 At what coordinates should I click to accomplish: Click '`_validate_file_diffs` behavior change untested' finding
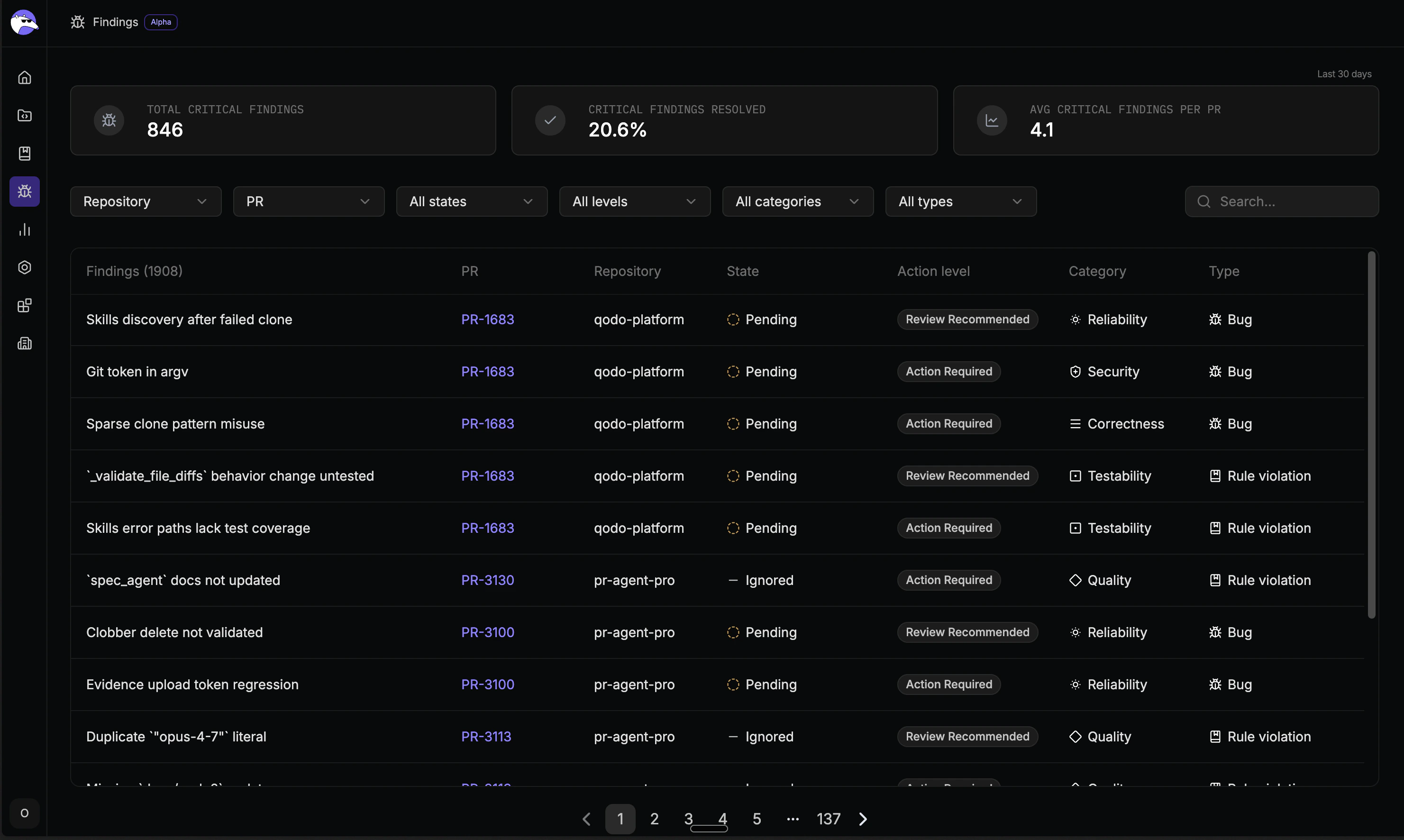click(x=230, y=476)
